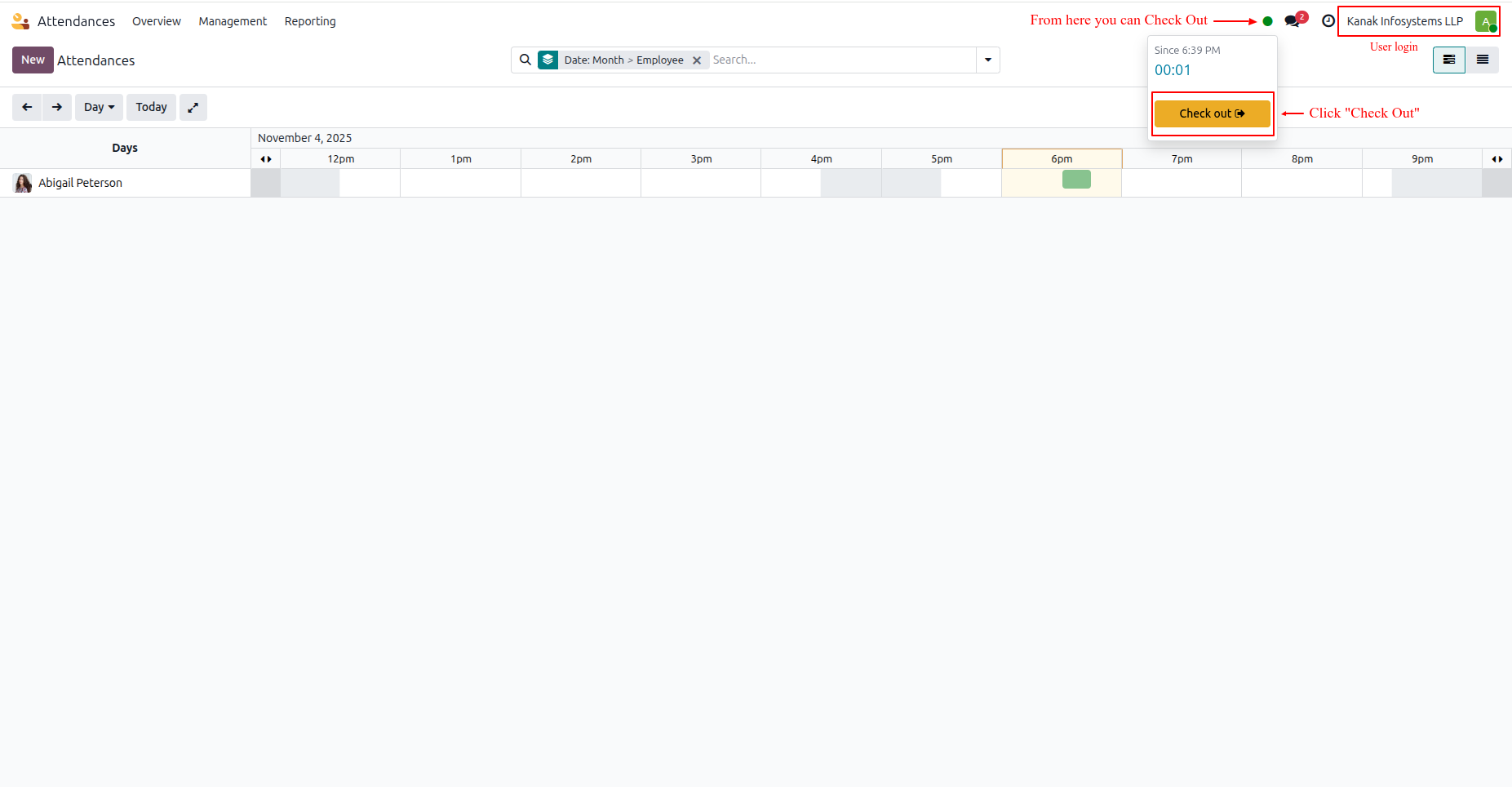Viewport: 1512px width, 787px height.
Task: Click the search magnifier icon
Action: (x=525, y=60)
